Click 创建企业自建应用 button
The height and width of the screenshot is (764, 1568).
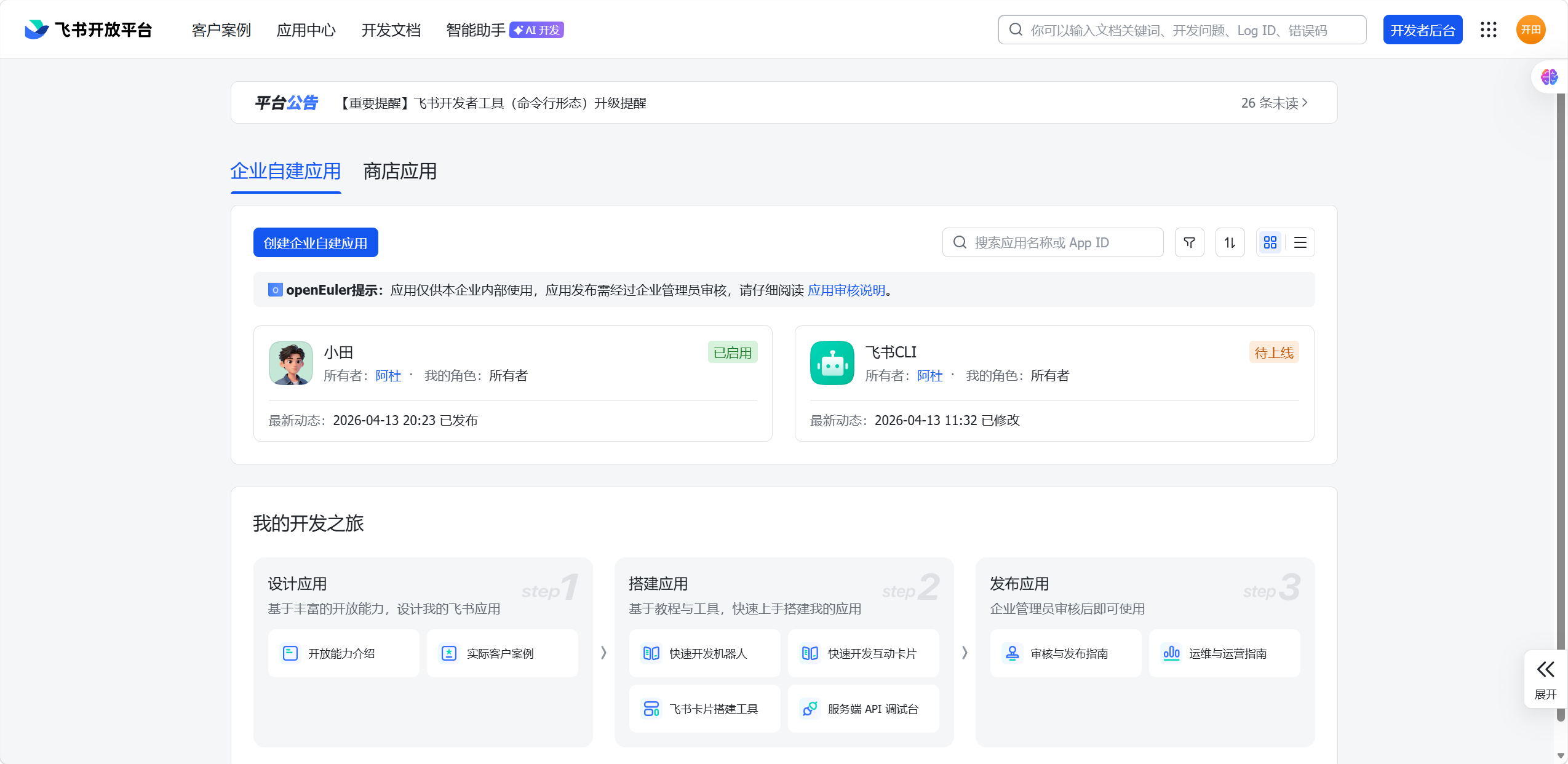[316, 242]
